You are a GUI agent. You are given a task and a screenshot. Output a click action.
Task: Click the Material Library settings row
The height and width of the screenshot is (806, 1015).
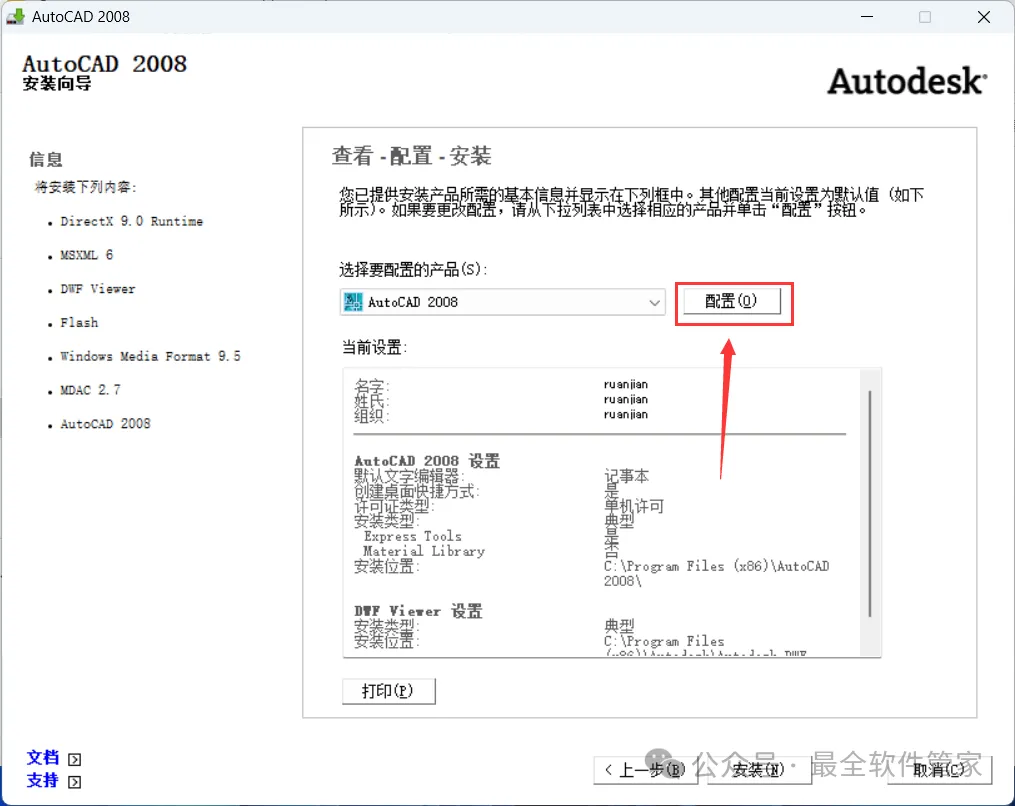click(423, 551)
